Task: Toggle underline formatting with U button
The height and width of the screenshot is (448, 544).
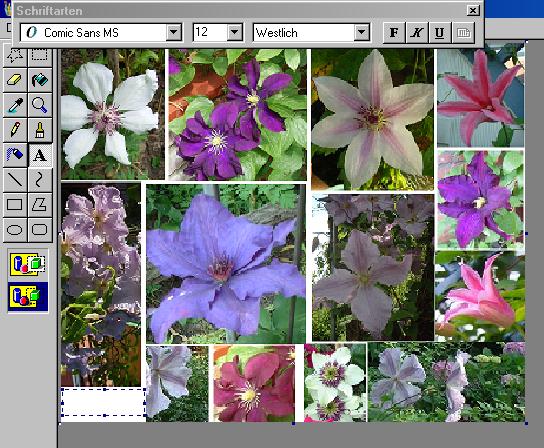Action: (440, 33)
